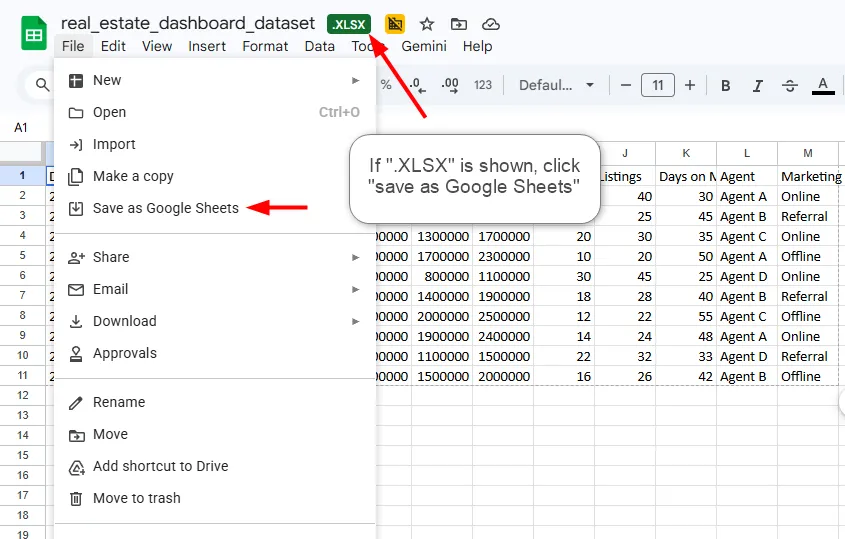This screenshot has height=539, width=845.
Task: Expand the Share submenu
Action: 214,257
